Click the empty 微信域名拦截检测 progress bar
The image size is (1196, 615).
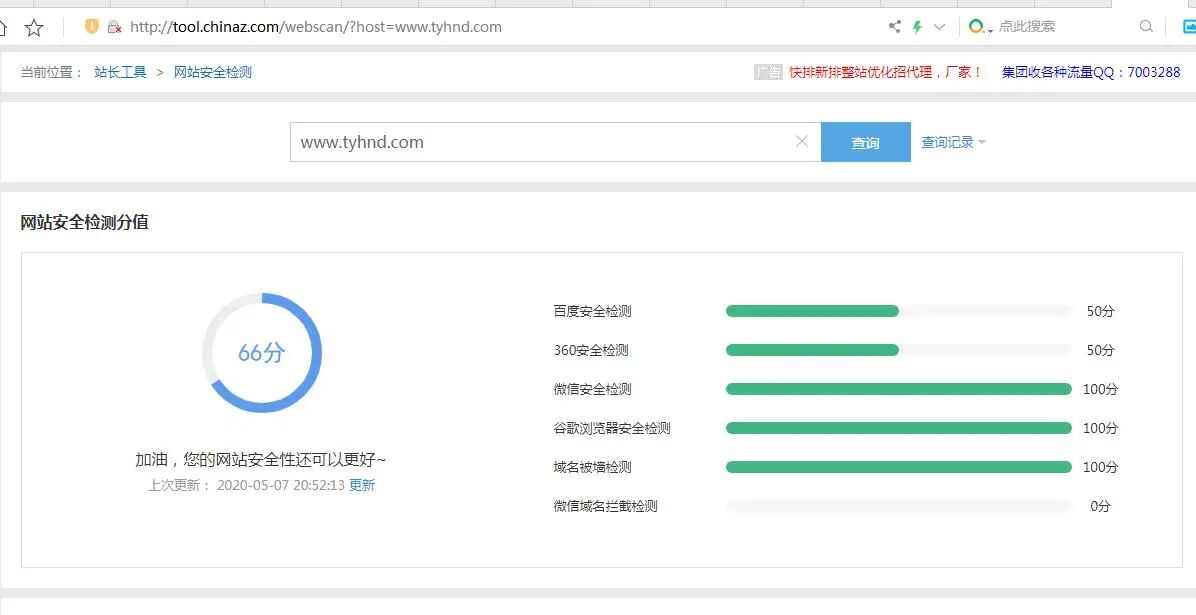point(899,506)
